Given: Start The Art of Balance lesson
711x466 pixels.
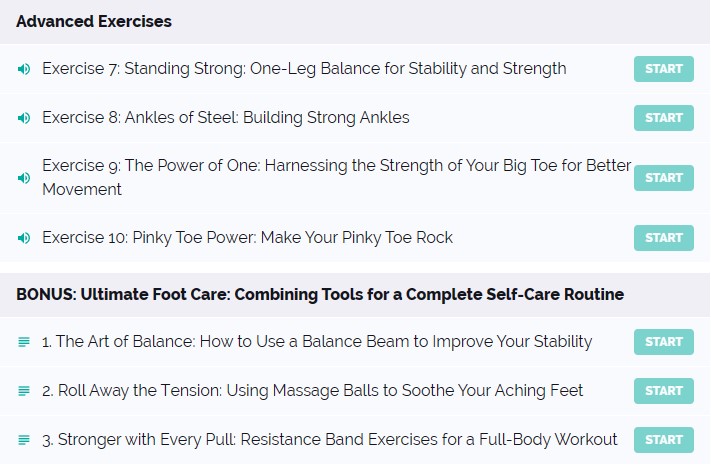Looking at the screenshot, I should pyautogui.click(x=663, y=342).
